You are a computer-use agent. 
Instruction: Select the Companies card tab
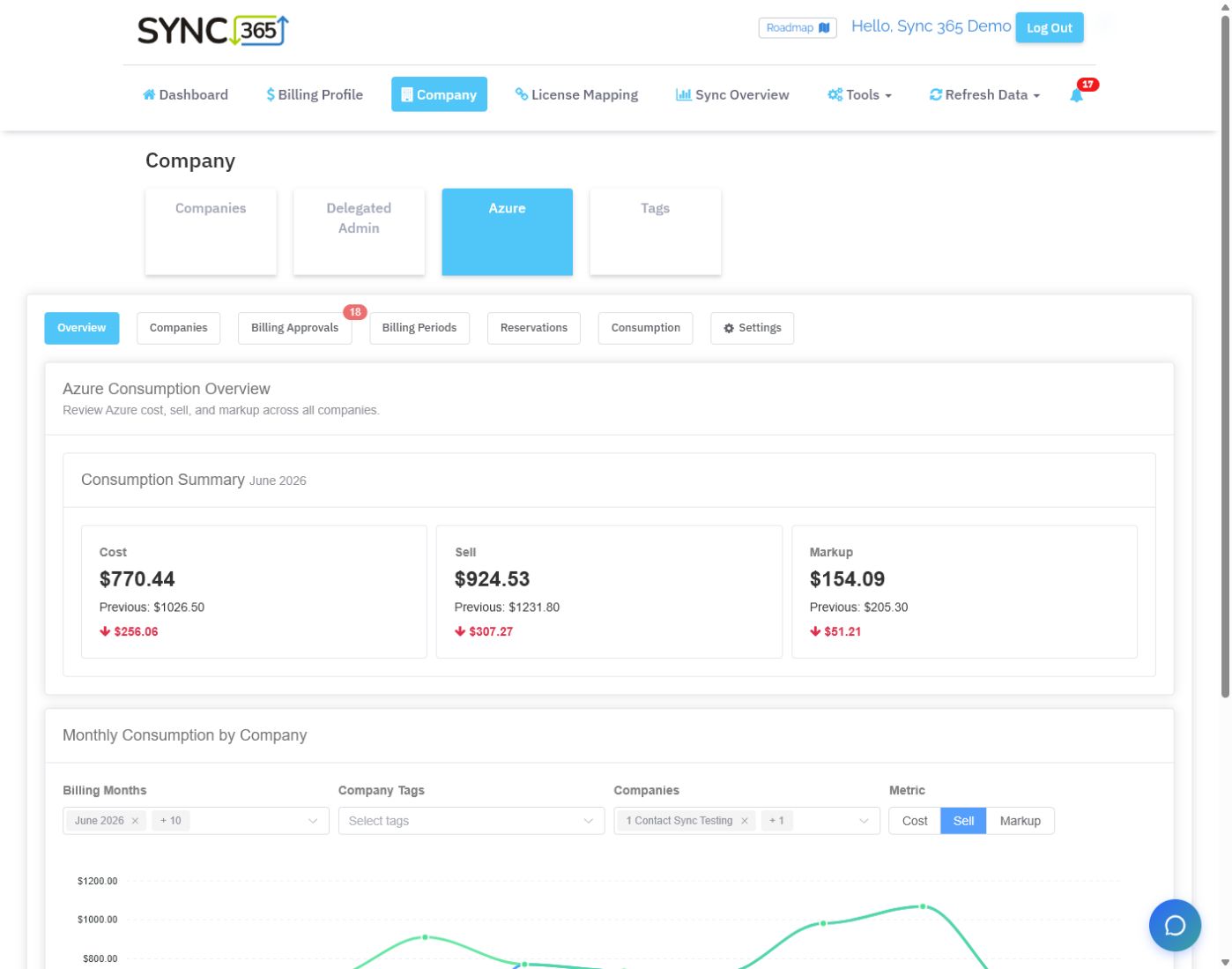[211, 232]
